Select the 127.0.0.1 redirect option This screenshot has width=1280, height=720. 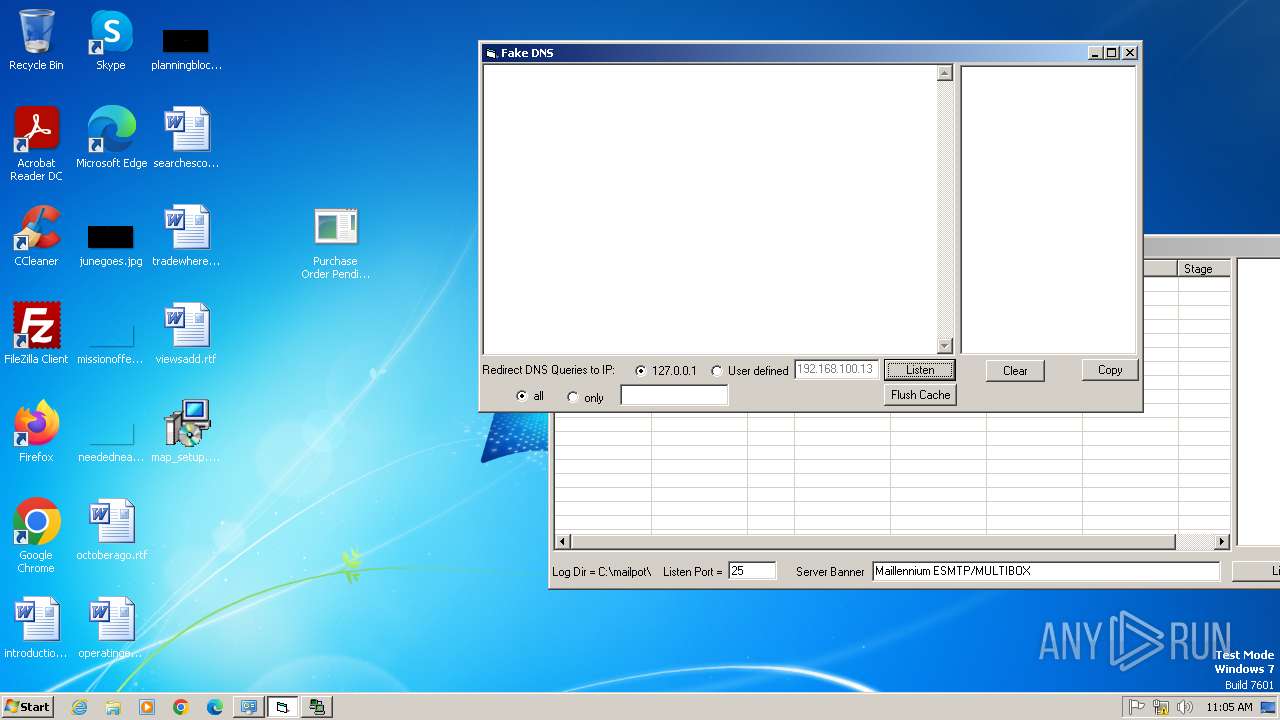tap(641, 371)
